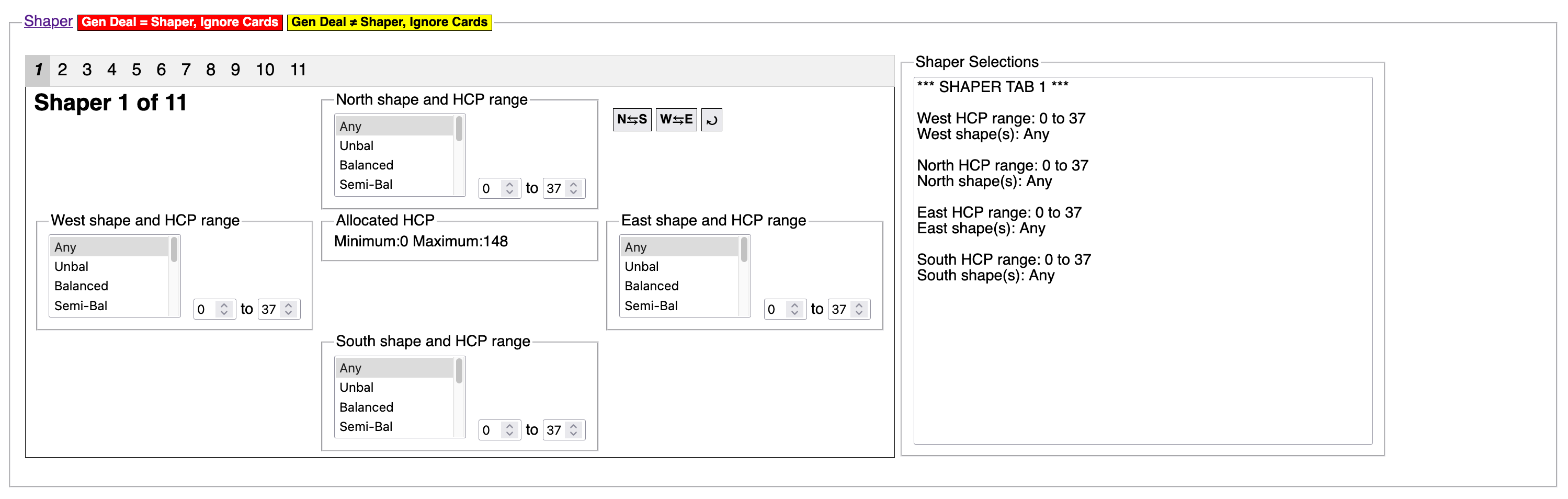This screenshot has width=1568, height=499.
Task: Swap West and East hands button
Action: (x=676, y=120)
